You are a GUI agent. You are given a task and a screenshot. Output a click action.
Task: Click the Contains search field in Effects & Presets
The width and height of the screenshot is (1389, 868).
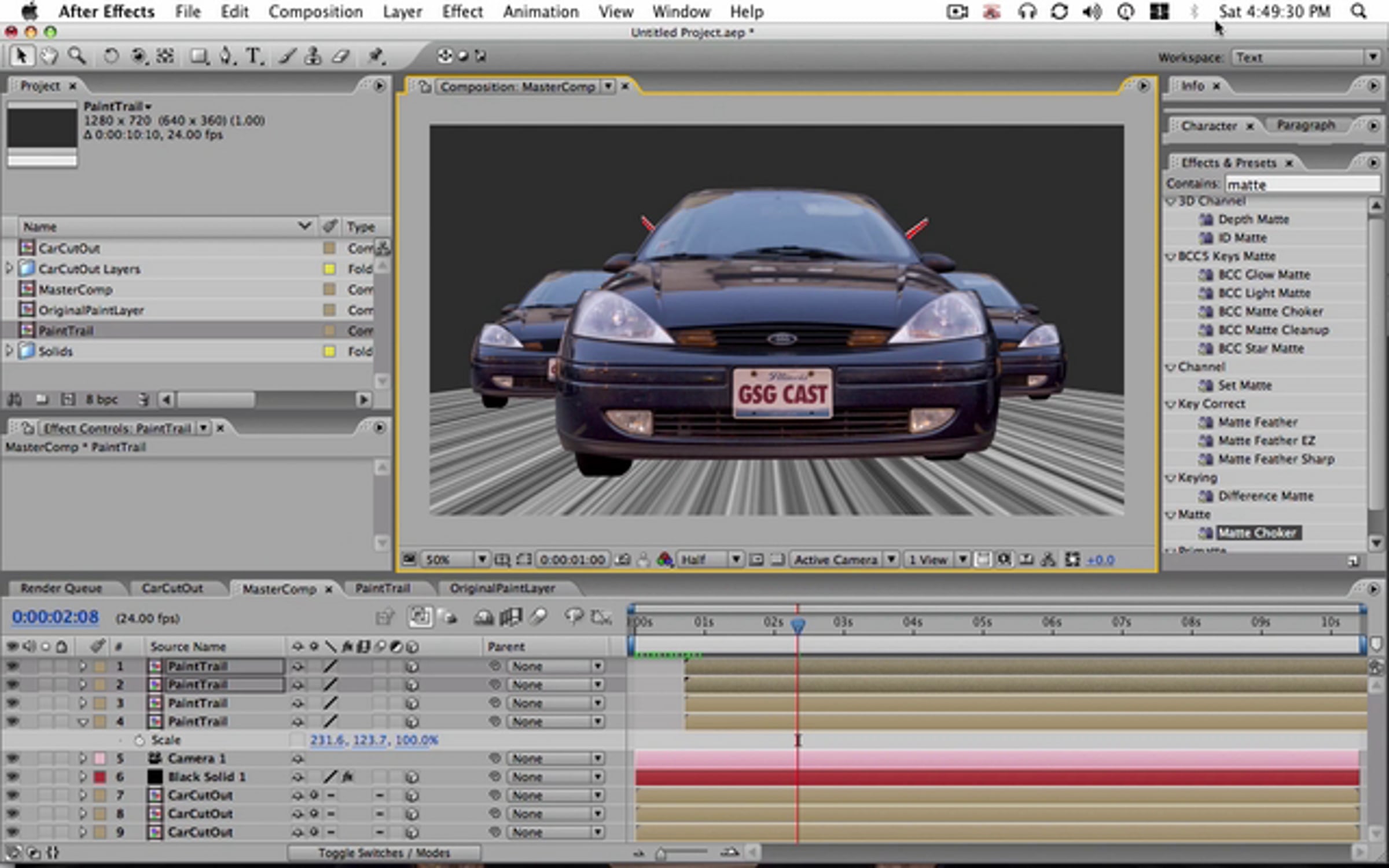1303,184
